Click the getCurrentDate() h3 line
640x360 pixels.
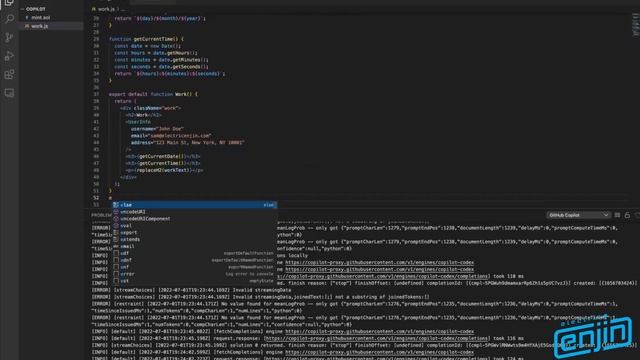coord(163,157)
